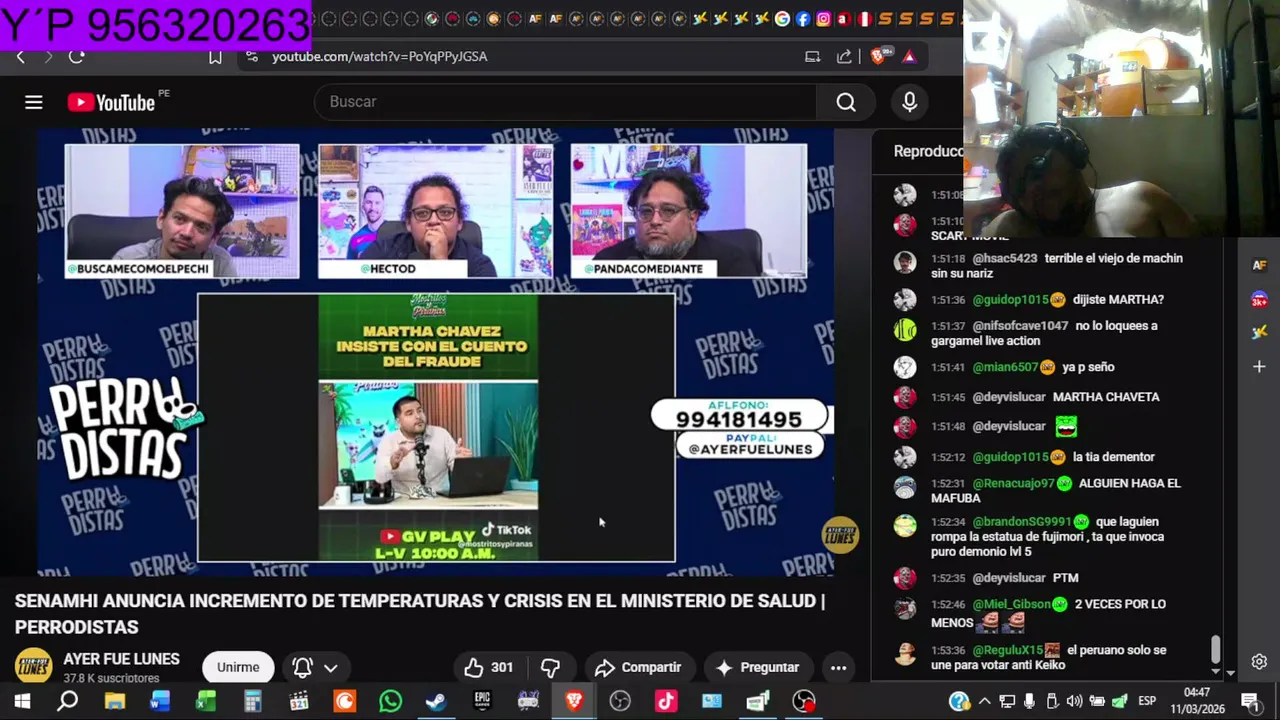1280x720 pixels.
Task: Click the youtube.com URL in address bar
Action: pos(380,57)
